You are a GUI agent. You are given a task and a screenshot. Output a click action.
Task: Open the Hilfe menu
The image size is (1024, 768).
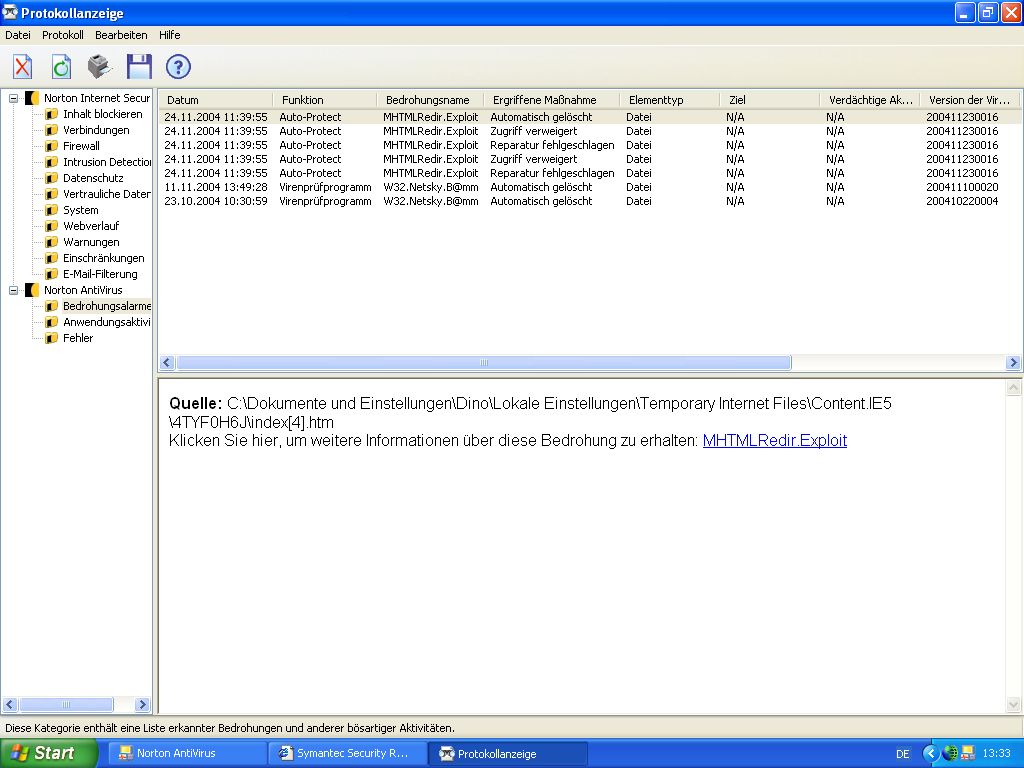169,35
